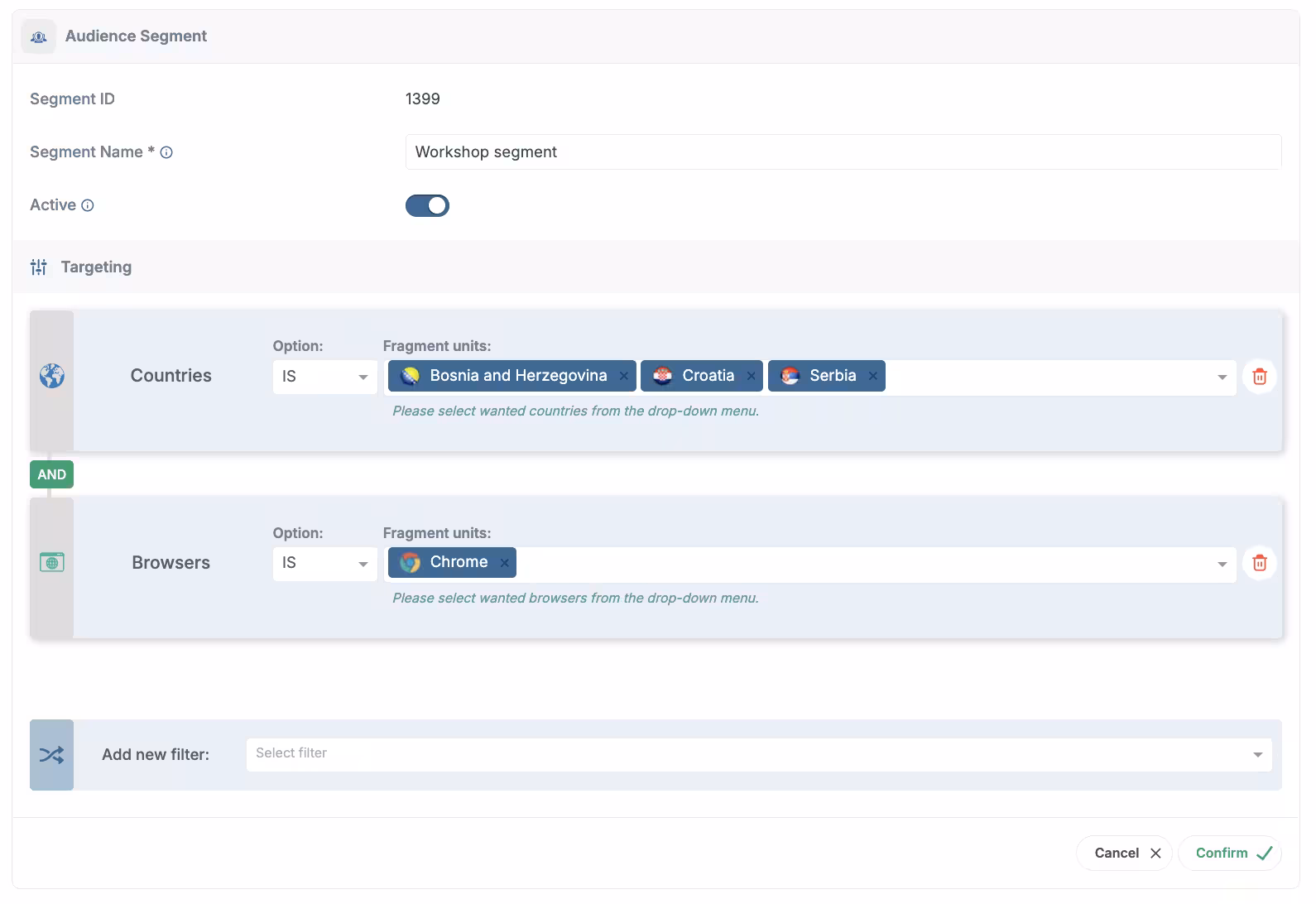The image size is (1316, 904).
Task: Click the globe icon beside Countries
Action: 52,376
